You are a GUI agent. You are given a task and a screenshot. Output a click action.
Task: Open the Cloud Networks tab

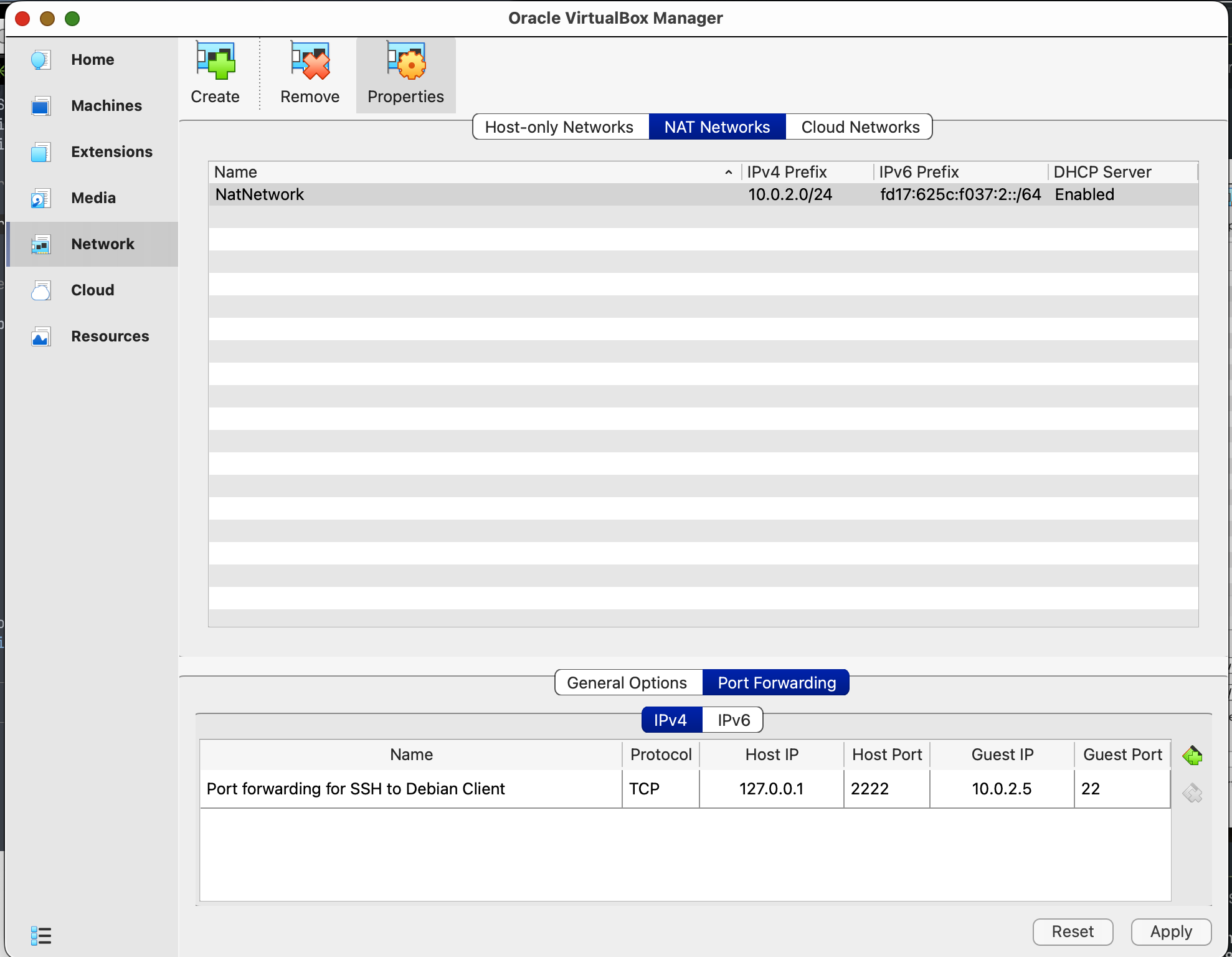860,126
